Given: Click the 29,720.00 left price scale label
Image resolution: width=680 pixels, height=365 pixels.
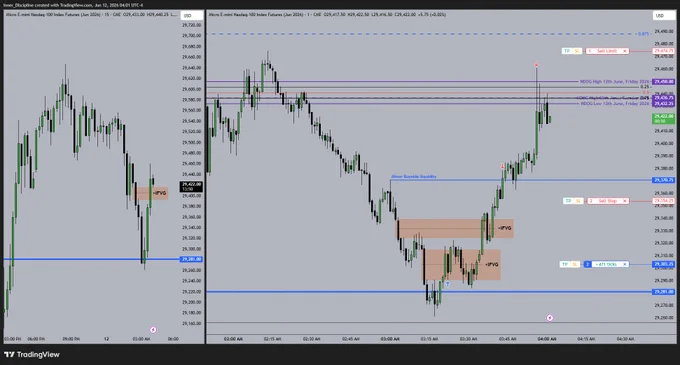Looking at the screenshot, I should 191,25.
